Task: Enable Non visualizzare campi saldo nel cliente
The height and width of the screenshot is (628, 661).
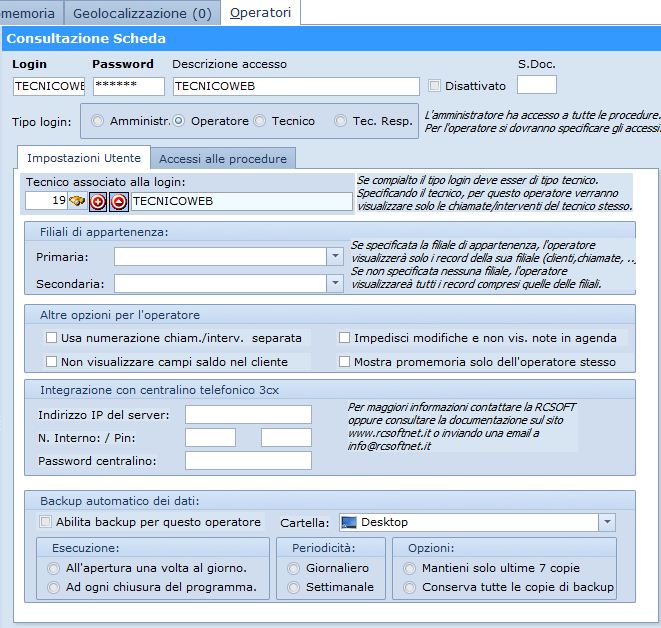Action: point(51,362)
